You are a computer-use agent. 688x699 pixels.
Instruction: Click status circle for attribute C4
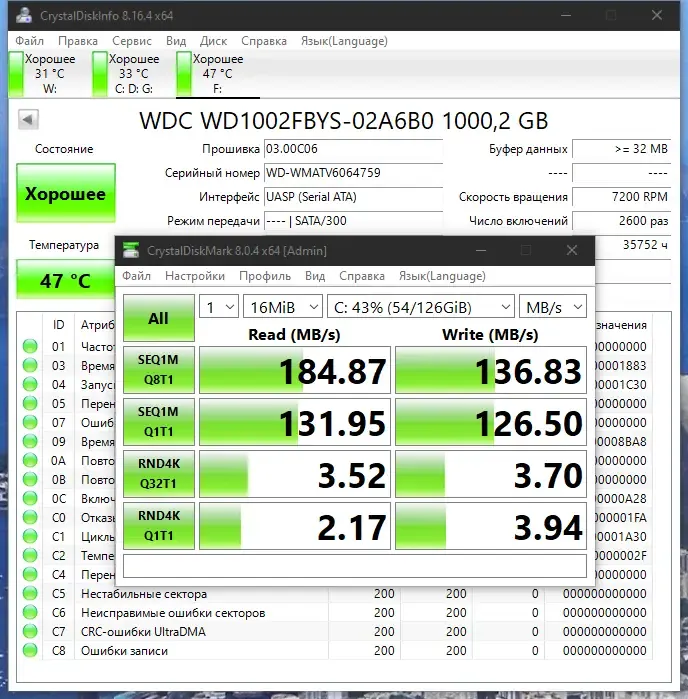(30, 574)
